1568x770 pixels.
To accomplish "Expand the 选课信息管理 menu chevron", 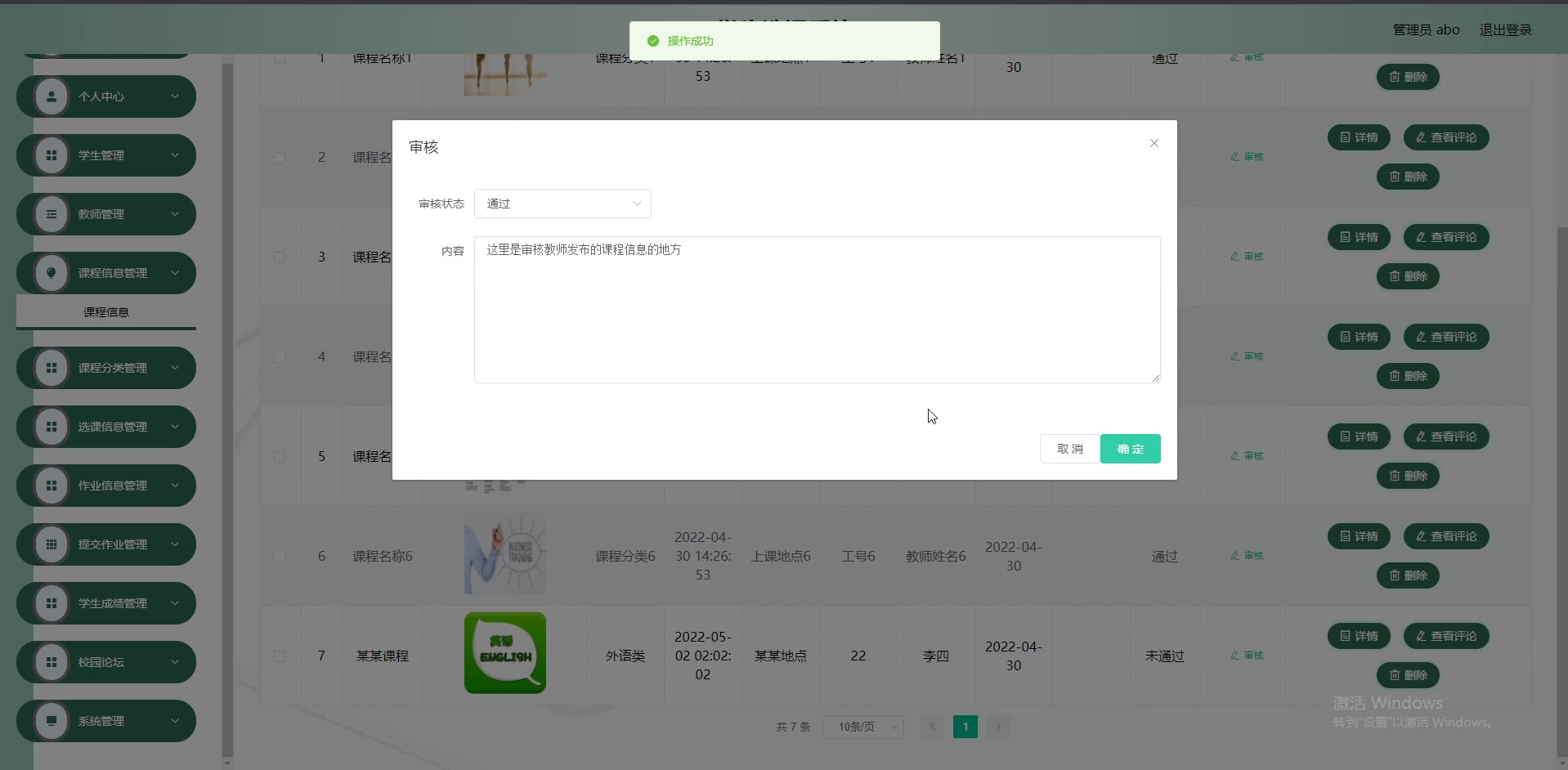I will [175, 427].
